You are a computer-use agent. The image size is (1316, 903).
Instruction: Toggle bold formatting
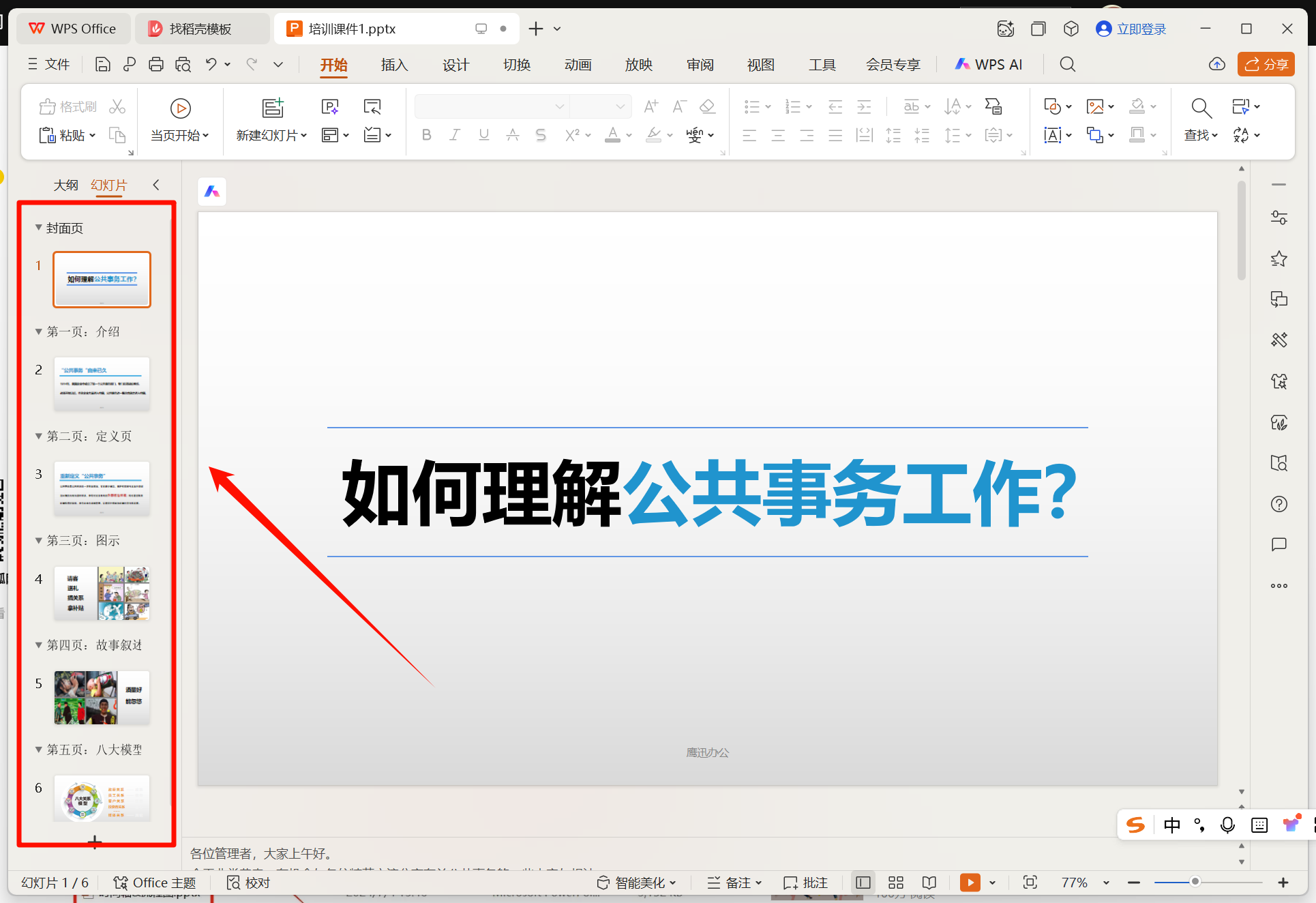(426, 134)
